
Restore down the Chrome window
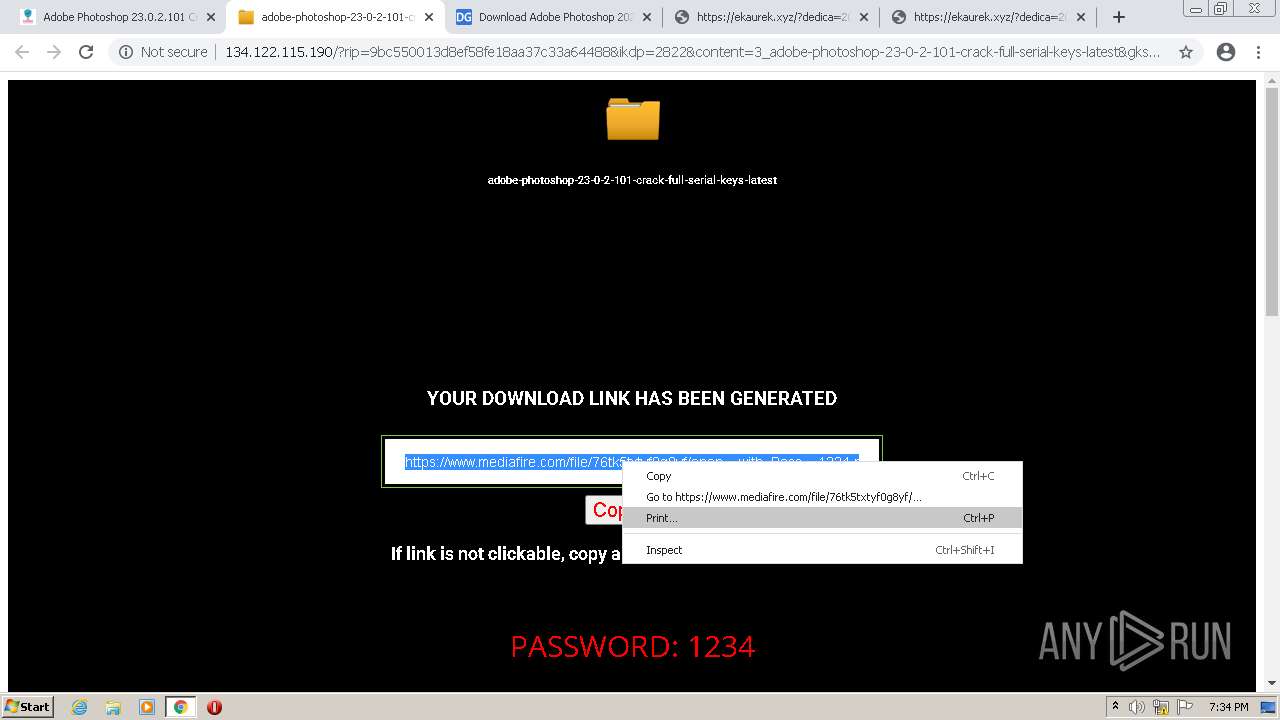point(1221,8)
